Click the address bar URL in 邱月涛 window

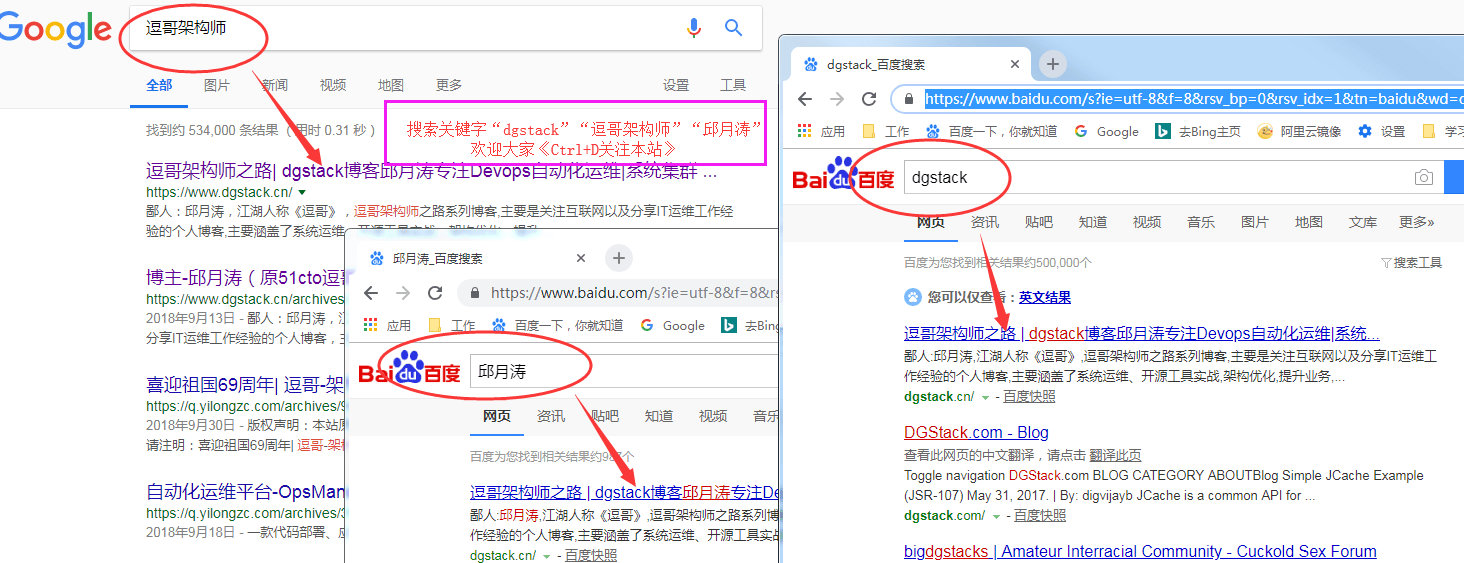point(634,293)
